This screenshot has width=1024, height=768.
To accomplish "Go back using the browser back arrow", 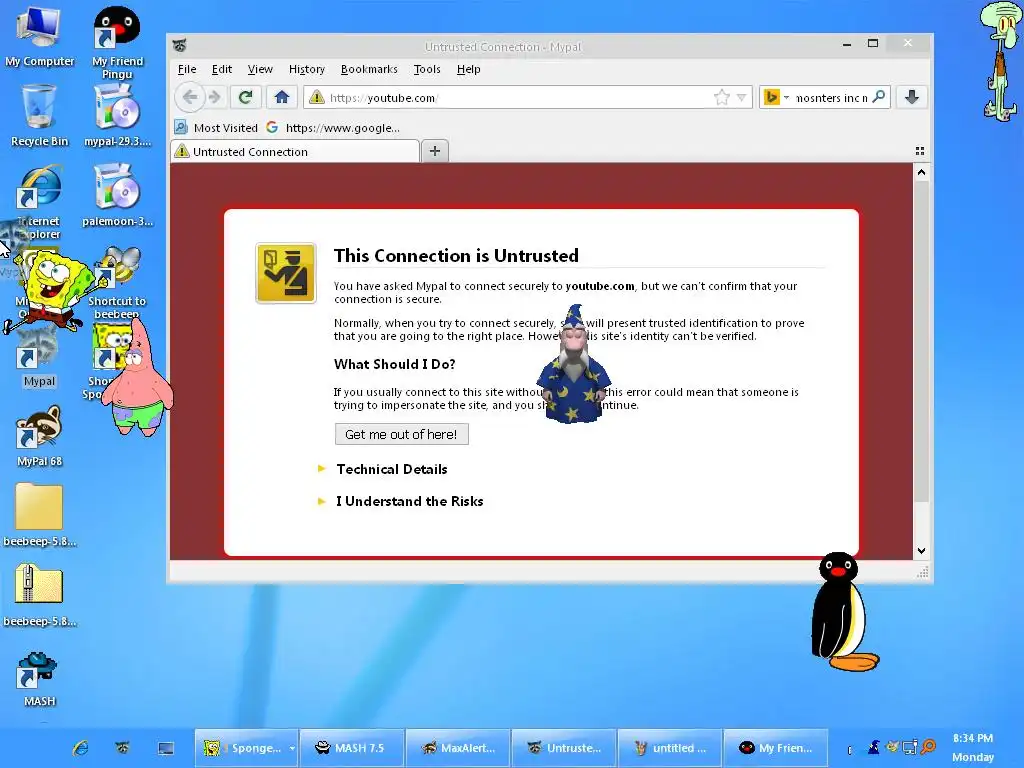I will (189, 97).
